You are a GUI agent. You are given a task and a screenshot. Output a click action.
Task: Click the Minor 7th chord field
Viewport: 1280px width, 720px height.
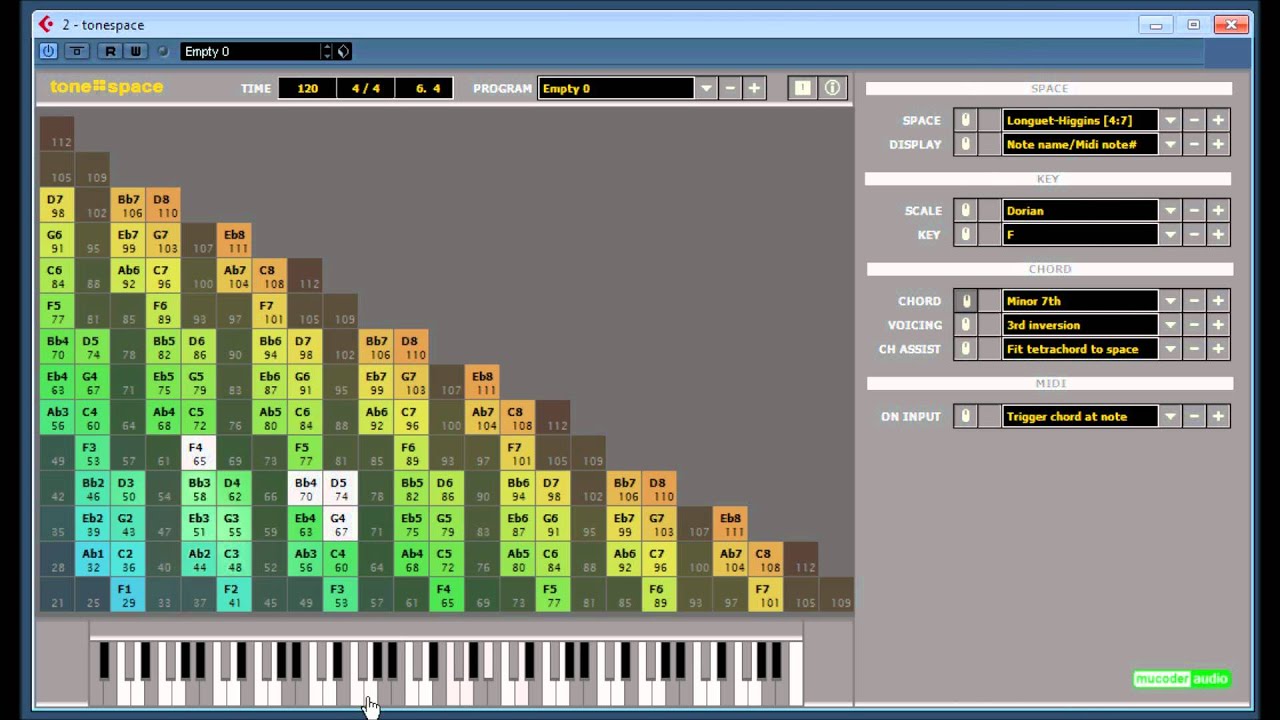coord(1080,300)
